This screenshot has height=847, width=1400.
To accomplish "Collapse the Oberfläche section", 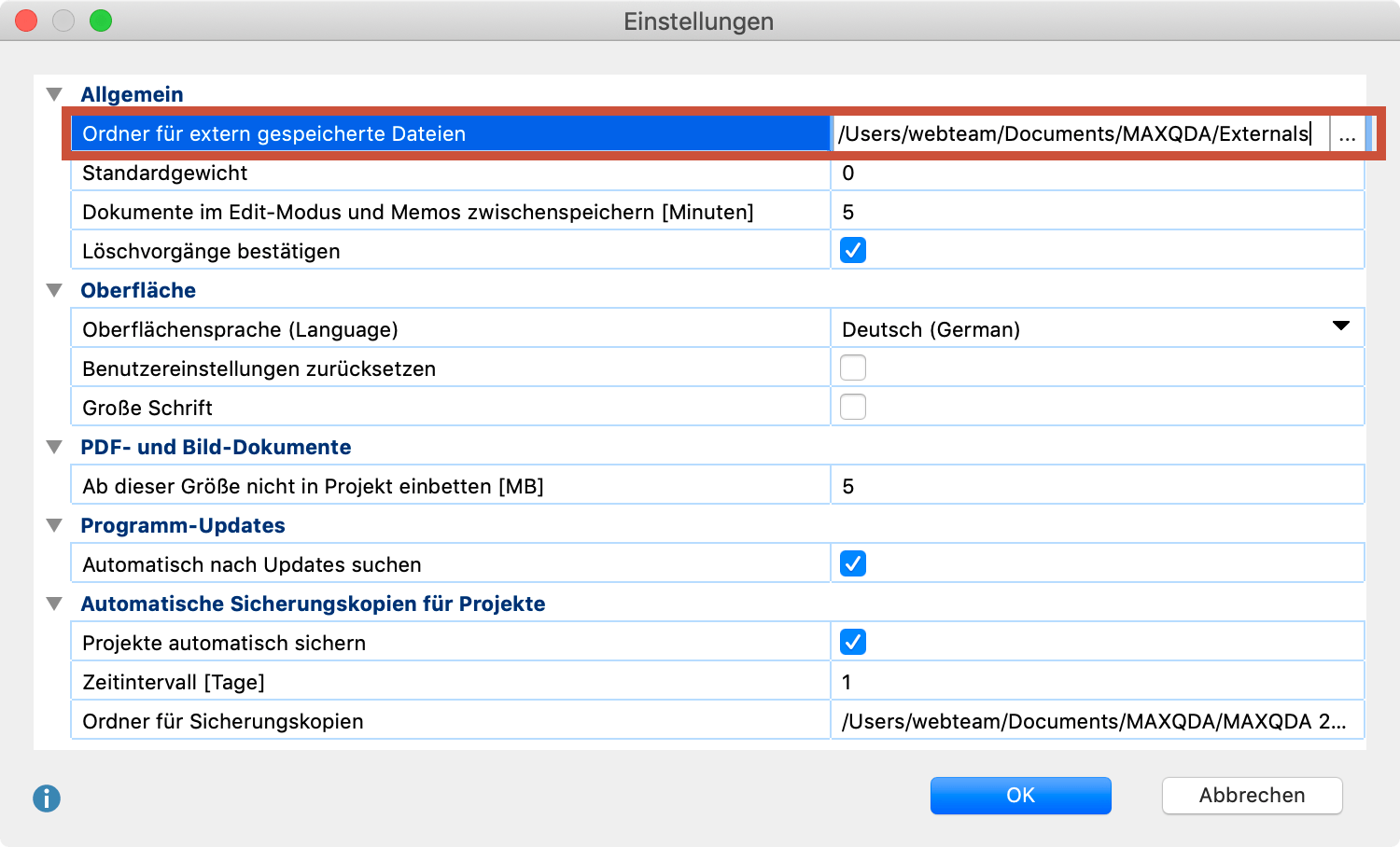I will (54, 290).
